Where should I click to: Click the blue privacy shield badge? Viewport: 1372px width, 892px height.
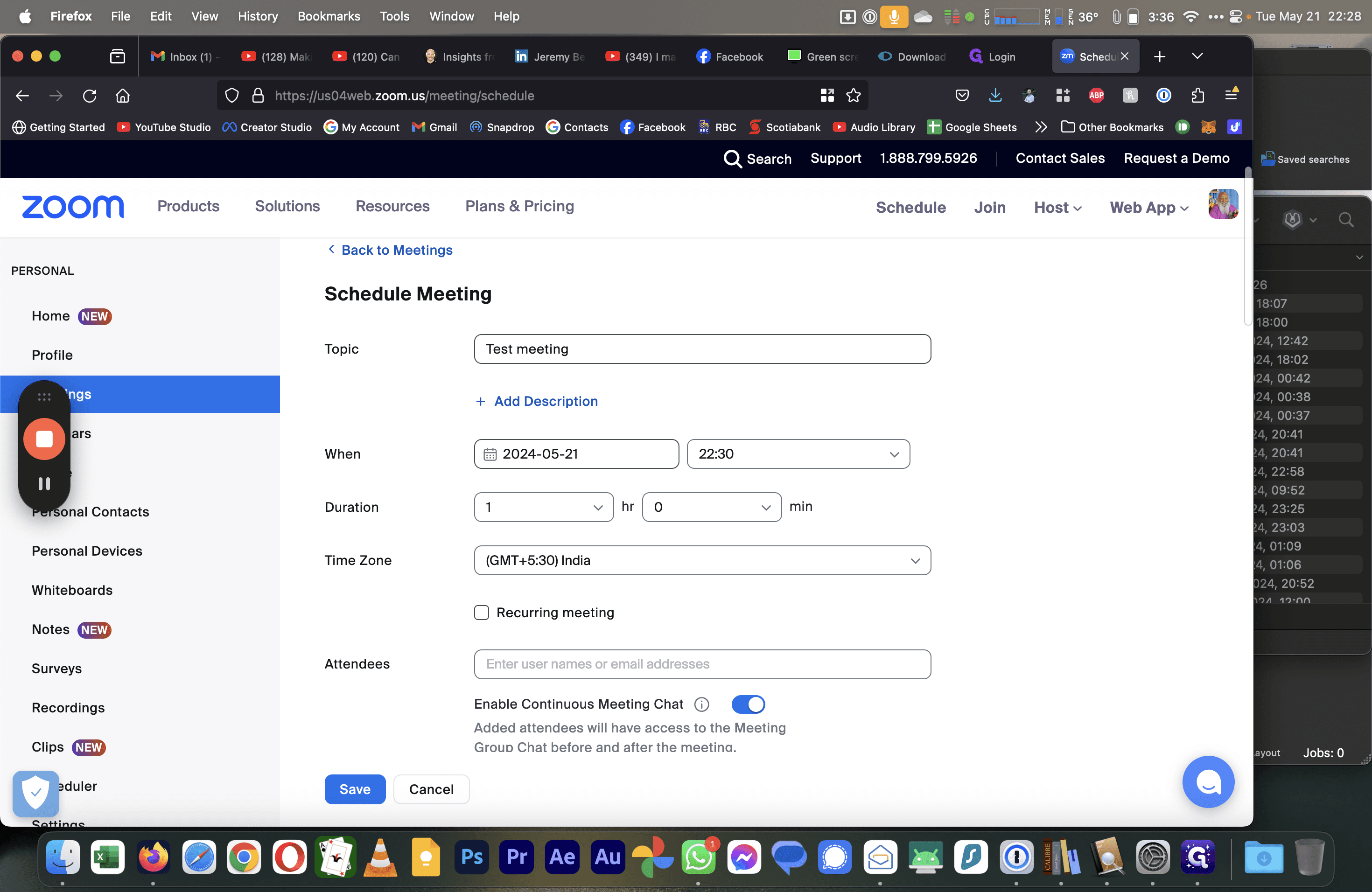pos(36,794)
